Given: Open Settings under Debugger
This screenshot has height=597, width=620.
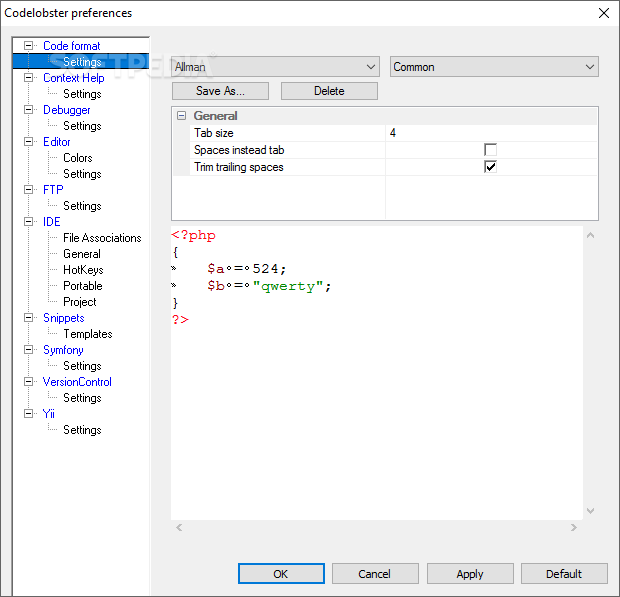Looking at the screenshot, I should (x=82, y=126).
